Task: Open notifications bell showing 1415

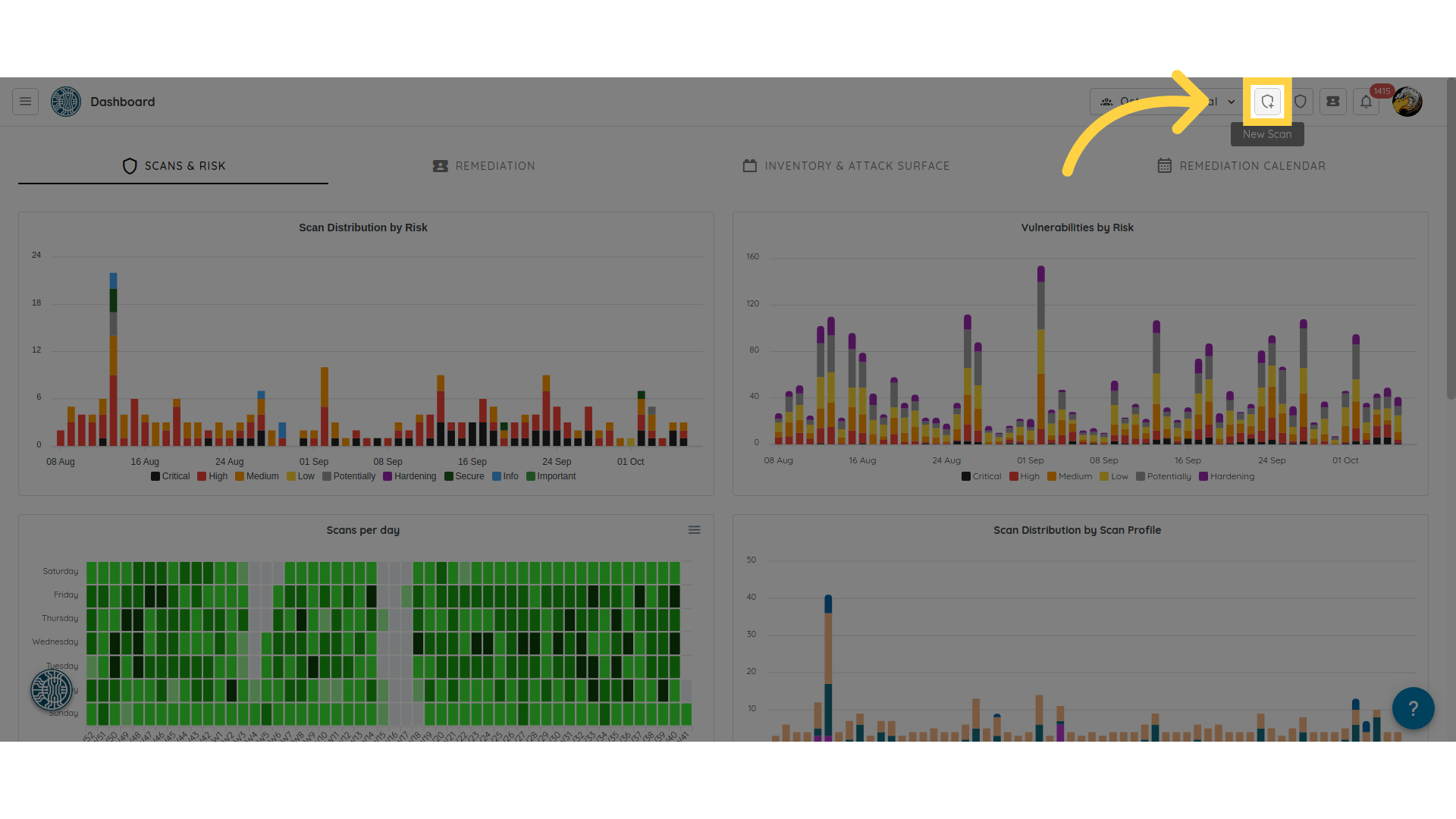Action: 1366,102
